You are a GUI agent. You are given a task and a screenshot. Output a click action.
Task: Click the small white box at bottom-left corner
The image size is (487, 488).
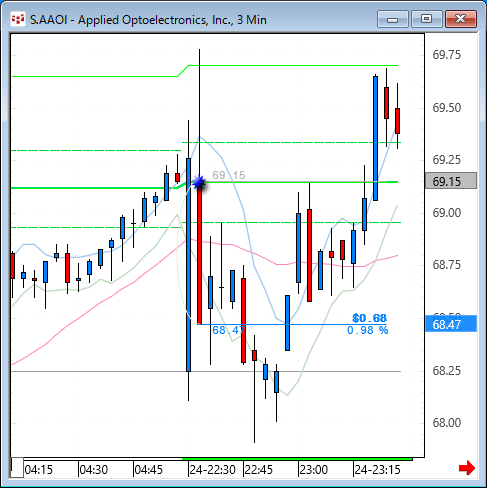click(17, 468)
